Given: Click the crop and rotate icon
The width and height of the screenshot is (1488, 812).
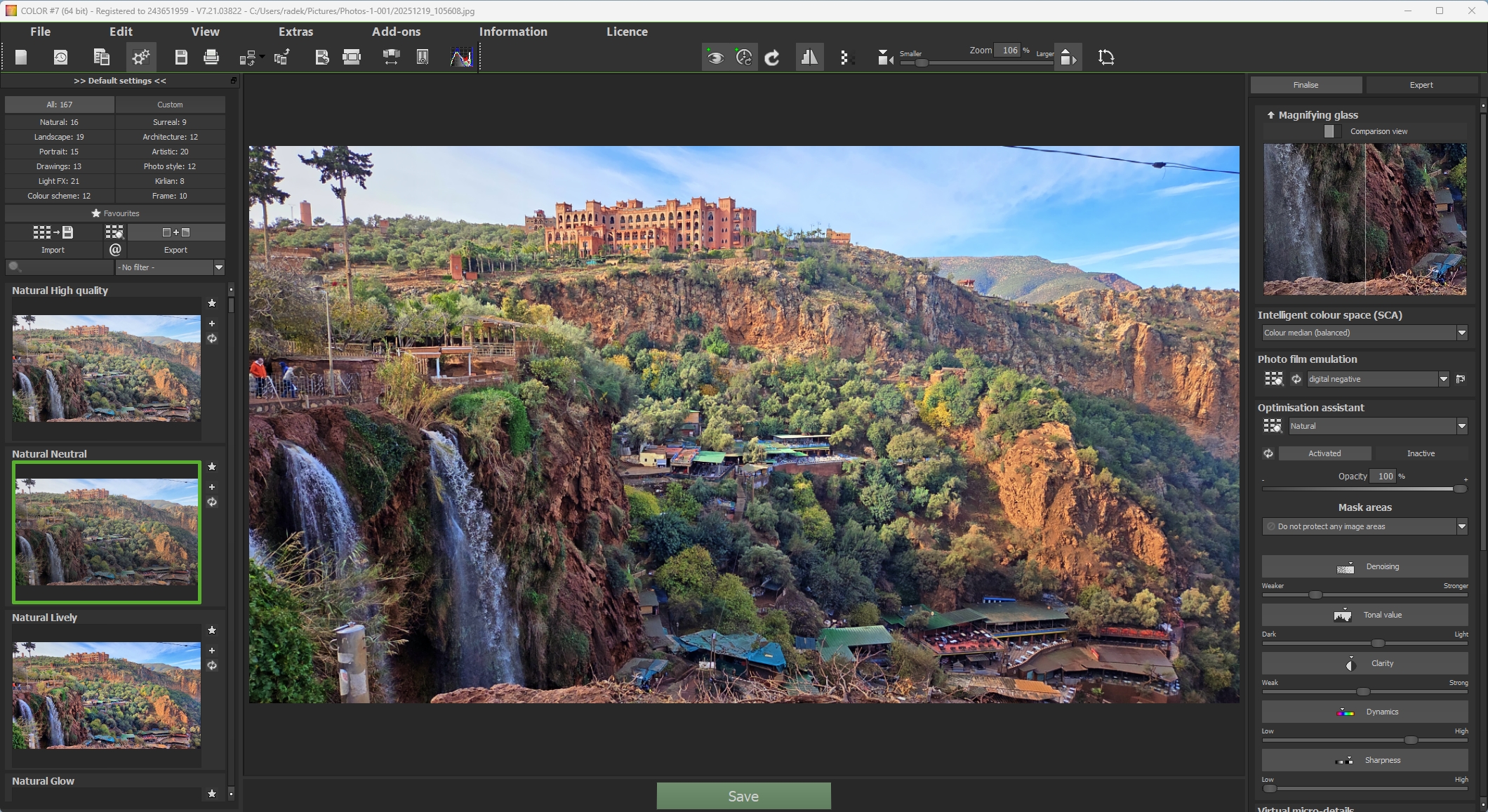Looking at the screenshot, I should coord(1106,58).
